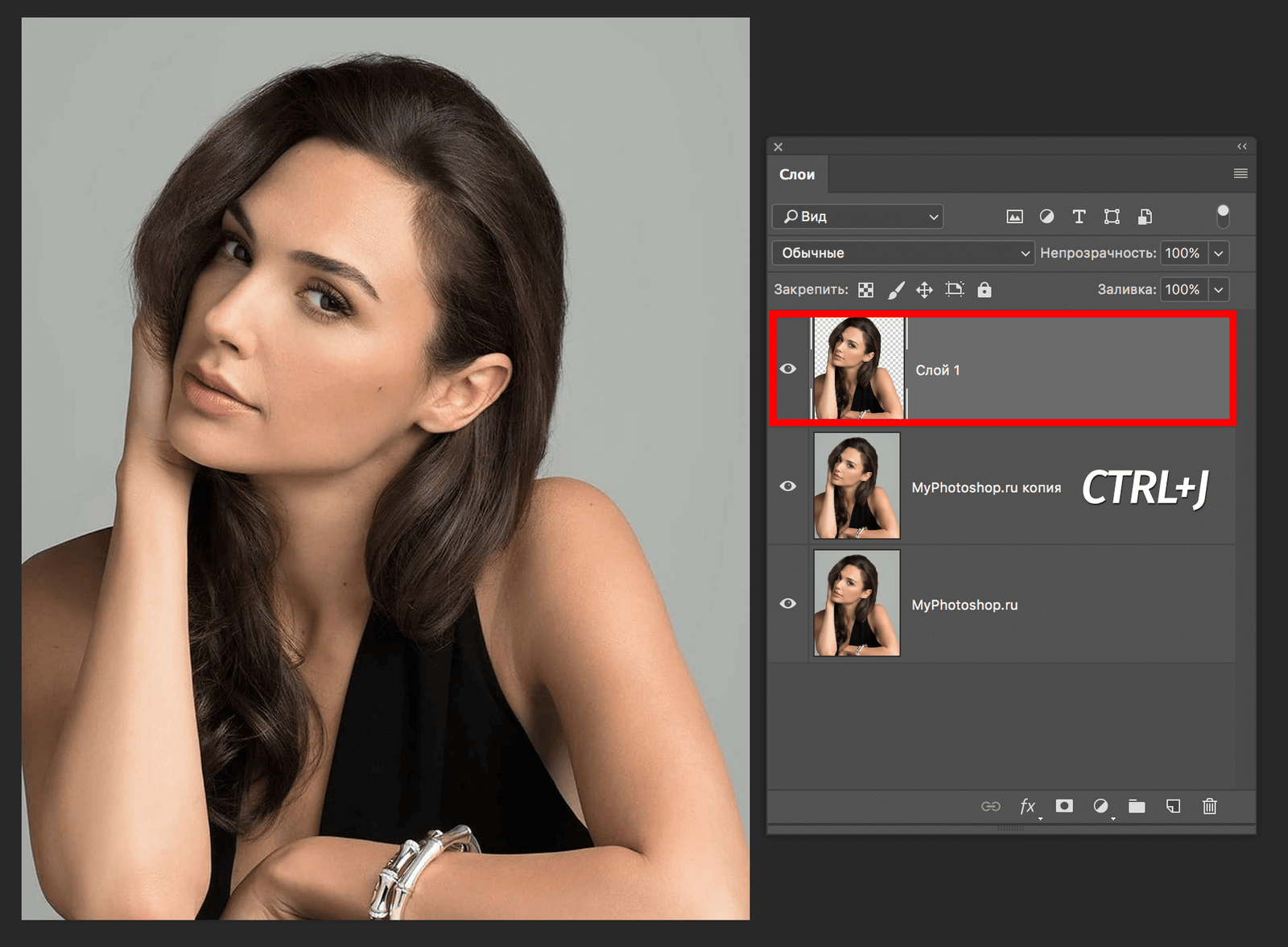Image resolution: width=1288 pixels, height=947 pixels.
Task: Click the delete layer trash icon
Action: click(1209, 806)
